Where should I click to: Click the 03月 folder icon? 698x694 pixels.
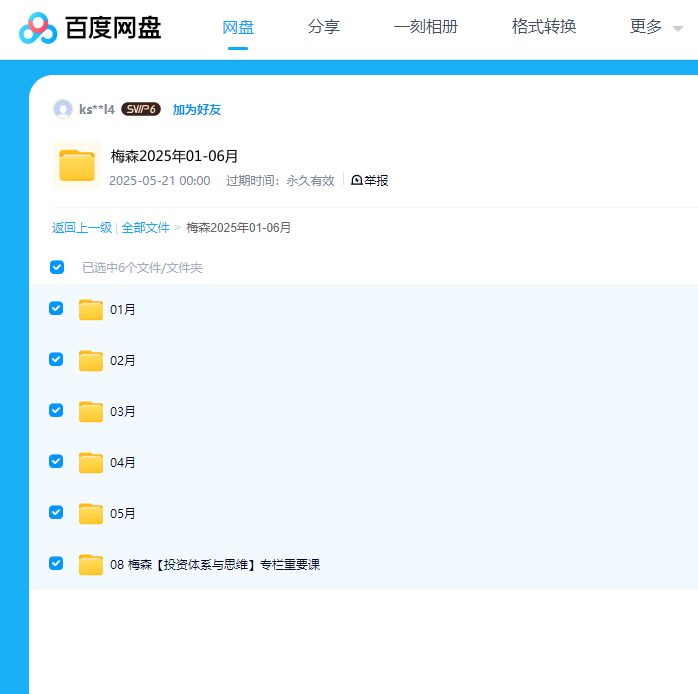point(91,411)
